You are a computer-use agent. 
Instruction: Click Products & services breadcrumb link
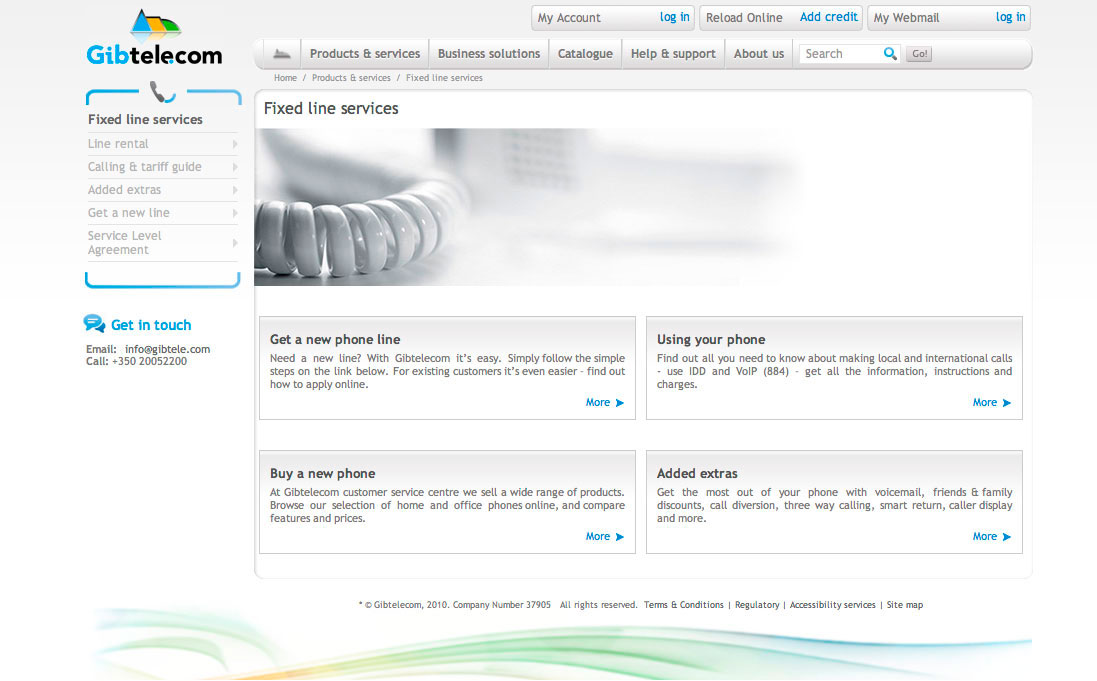pos(351,78)
